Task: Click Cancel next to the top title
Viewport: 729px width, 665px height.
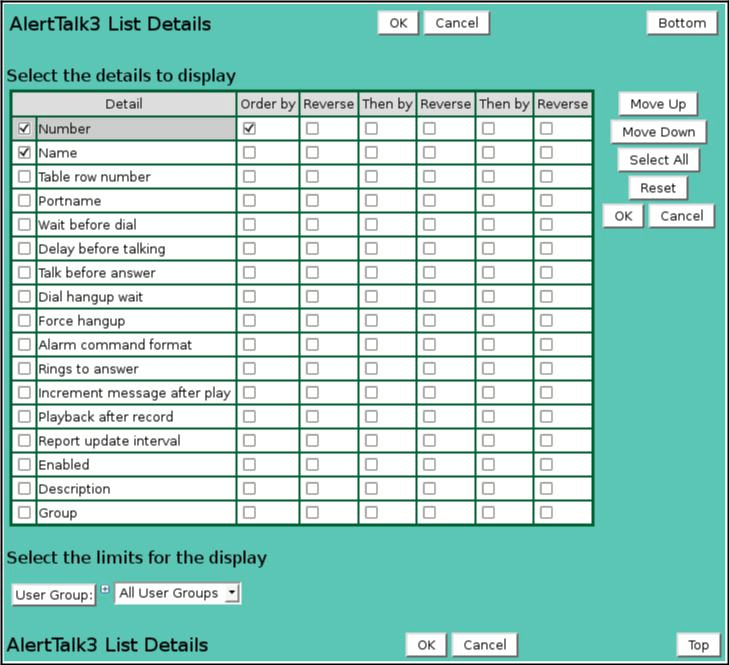Action: [x=457, y=23]
